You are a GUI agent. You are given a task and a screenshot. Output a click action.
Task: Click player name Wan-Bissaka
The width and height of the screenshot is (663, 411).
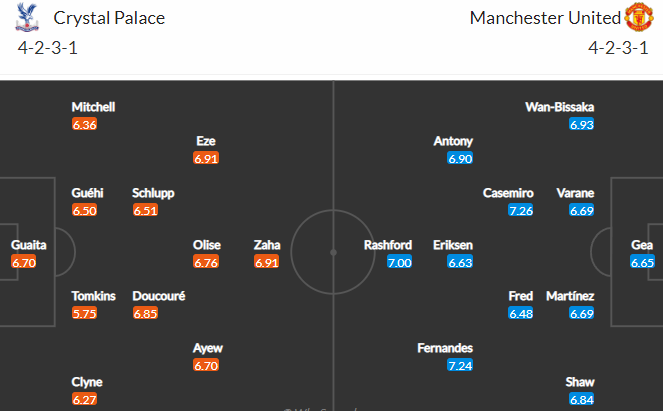(559, 107)
